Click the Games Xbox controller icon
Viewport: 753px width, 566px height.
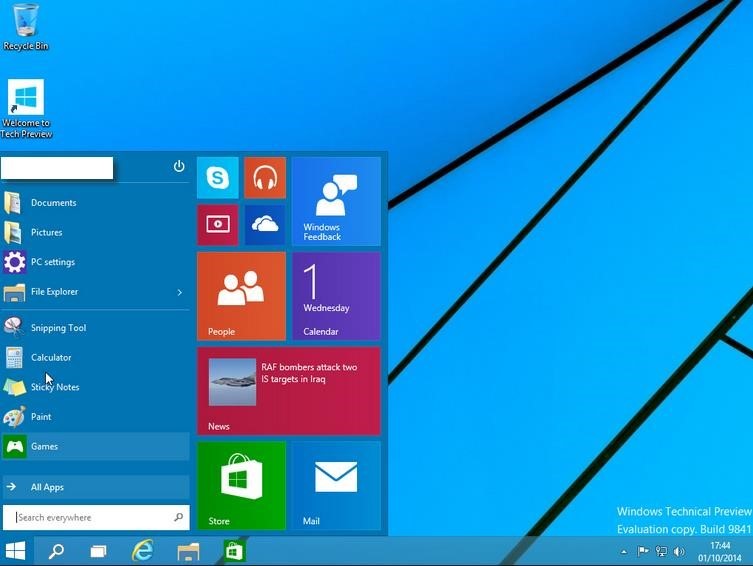(x=14, y=446)
